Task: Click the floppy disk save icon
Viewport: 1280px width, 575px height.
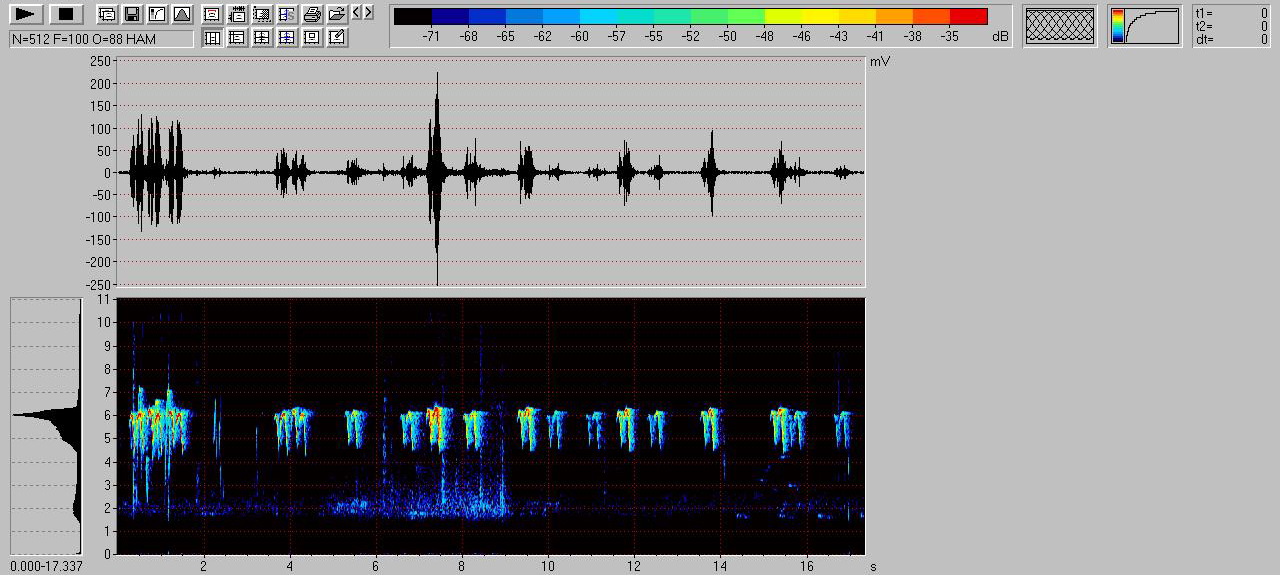Action: pos(131,14)
